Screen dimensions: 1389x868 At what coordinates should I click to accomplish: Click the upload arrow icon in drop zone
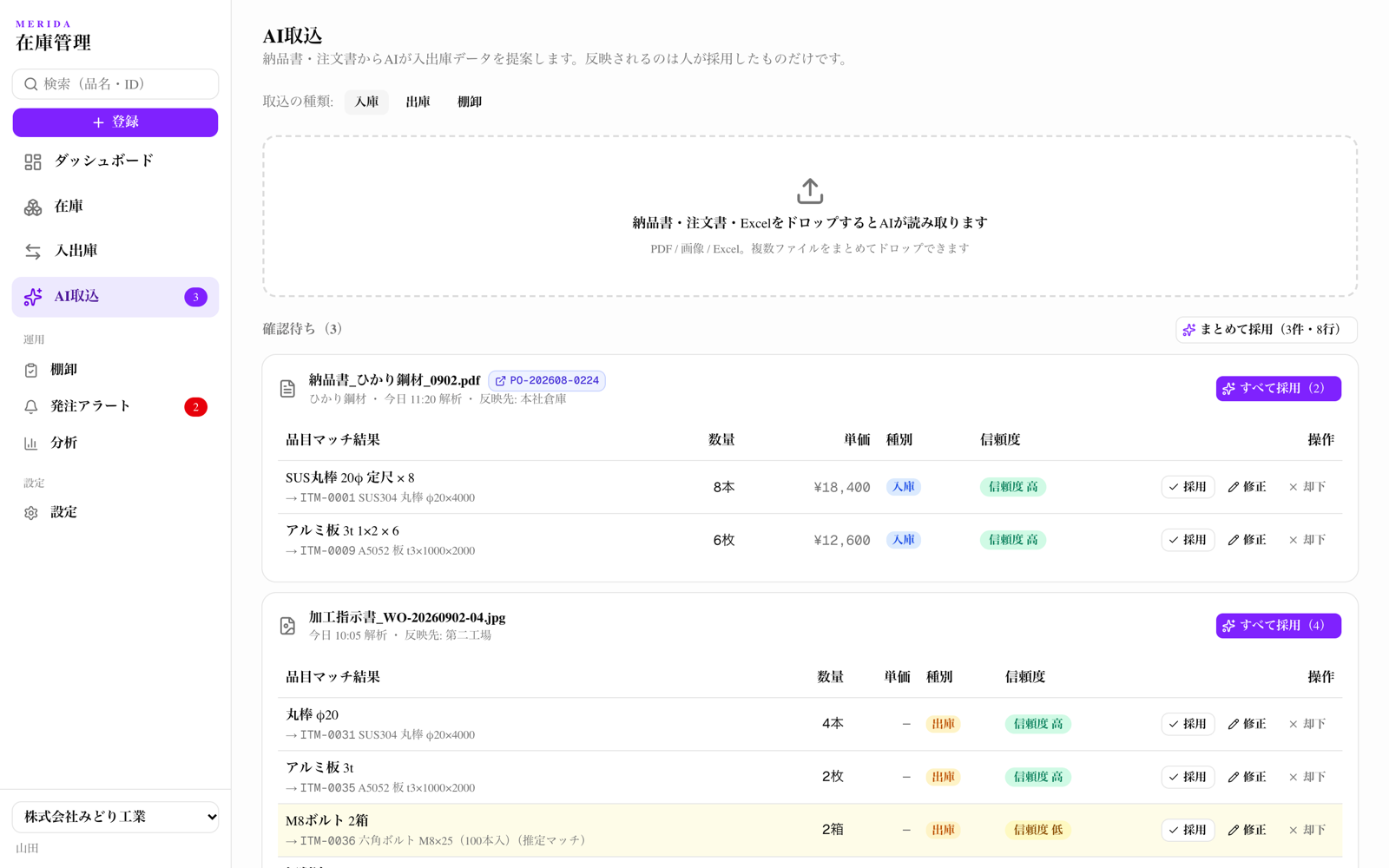[810, 191]
